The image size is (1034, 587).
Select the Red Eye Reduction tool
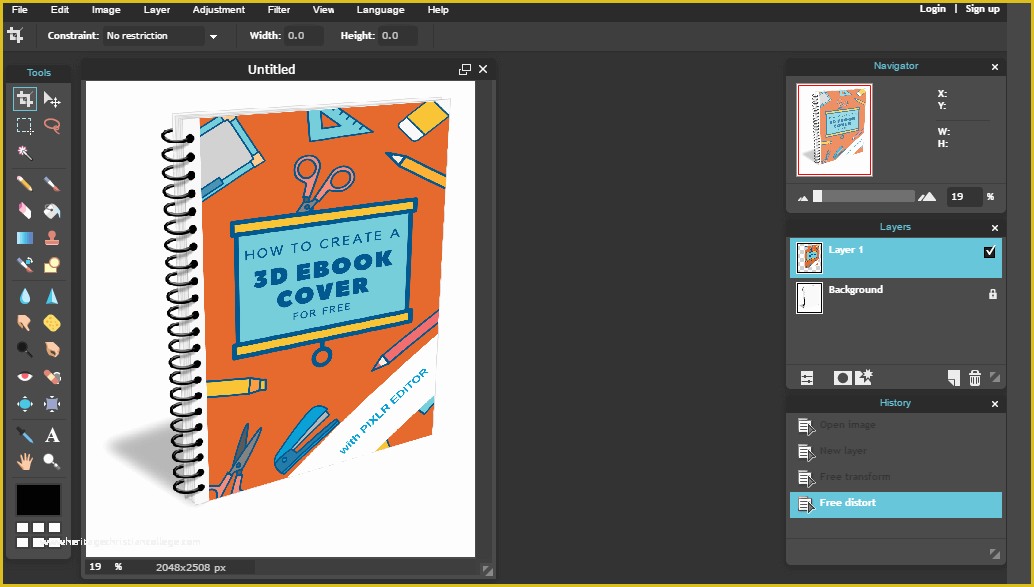click(x=24, y=377)
